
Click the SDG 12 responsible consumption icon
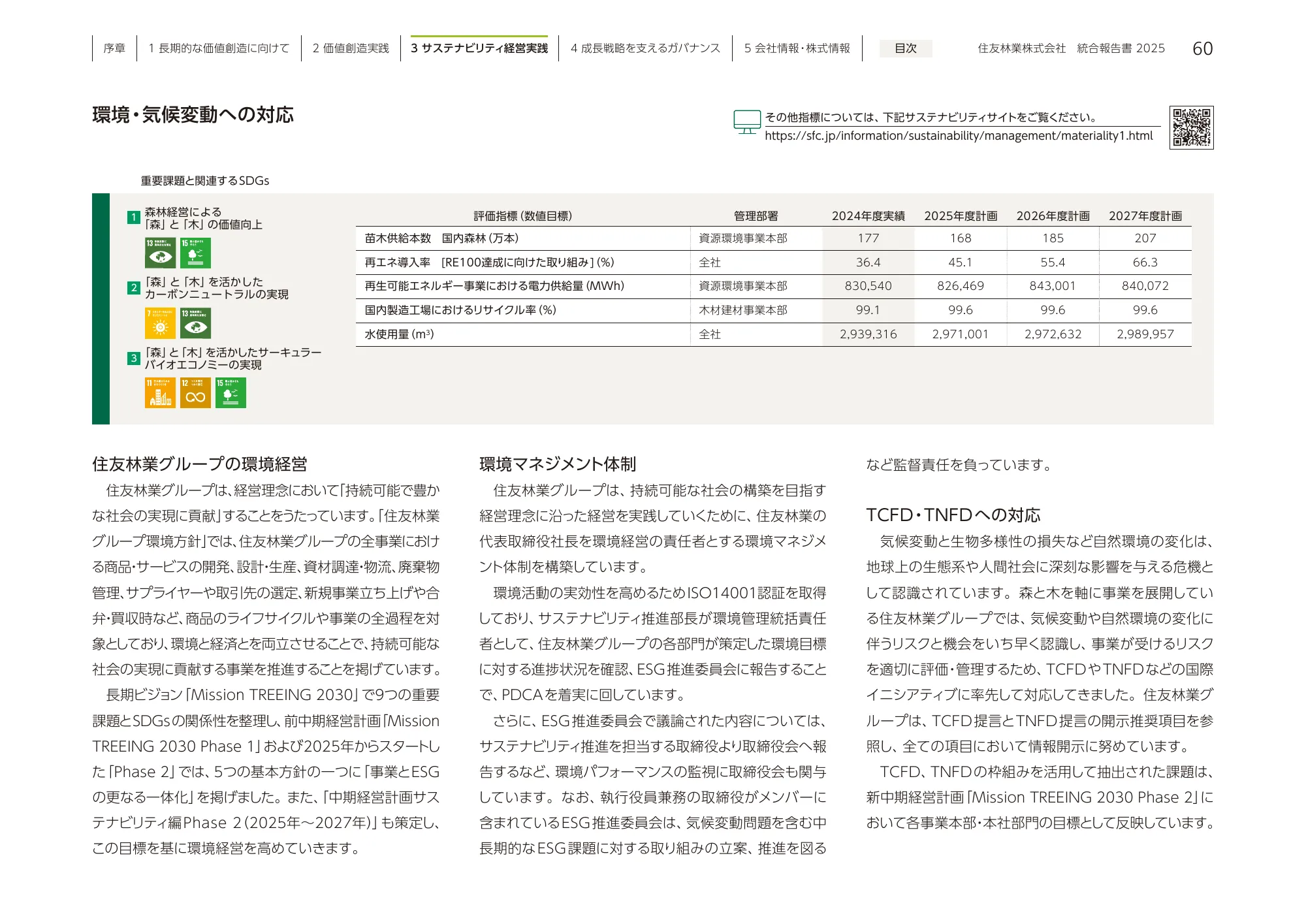[x=197, y=393]
